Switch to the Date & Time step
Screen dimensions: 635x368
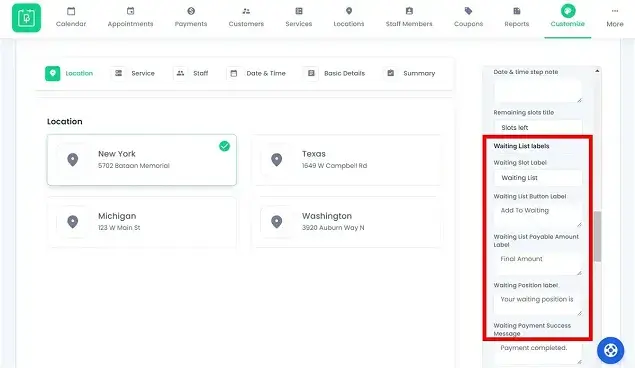click(256, 73)
